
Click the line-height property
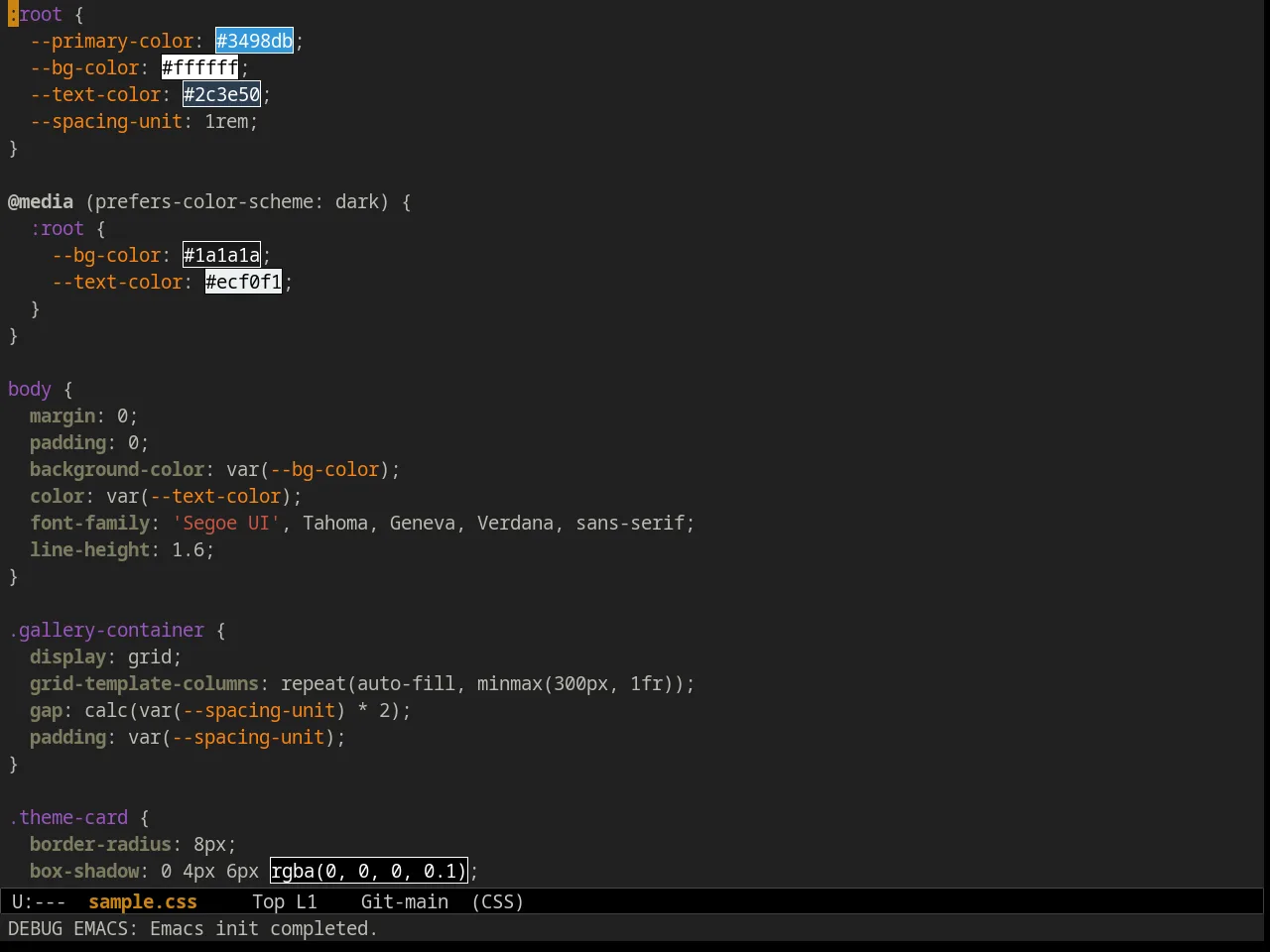click(x=90, y=549)
